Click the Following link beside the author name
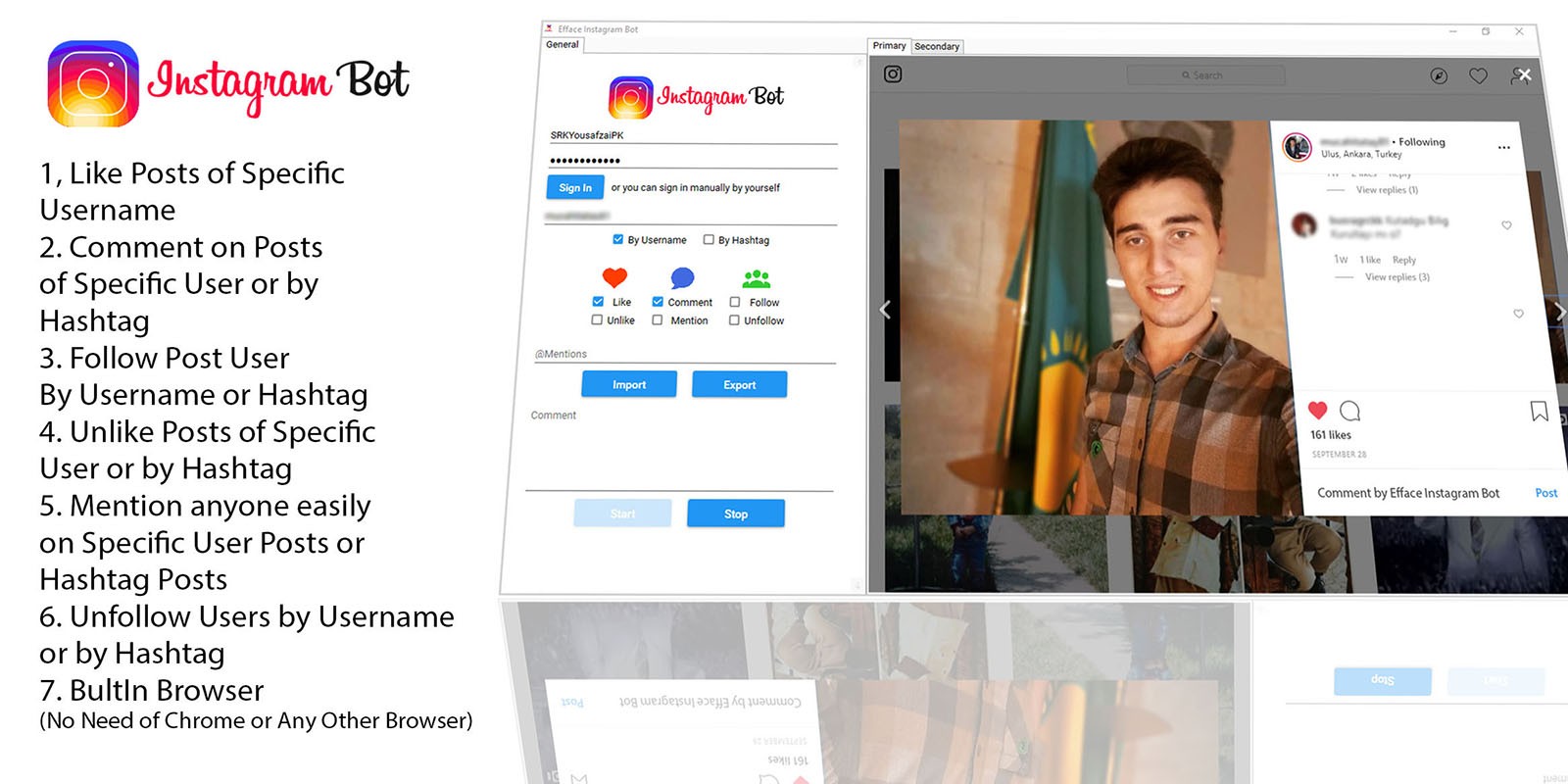Screen dimensions: 1568x784 tap(1422, 142)
